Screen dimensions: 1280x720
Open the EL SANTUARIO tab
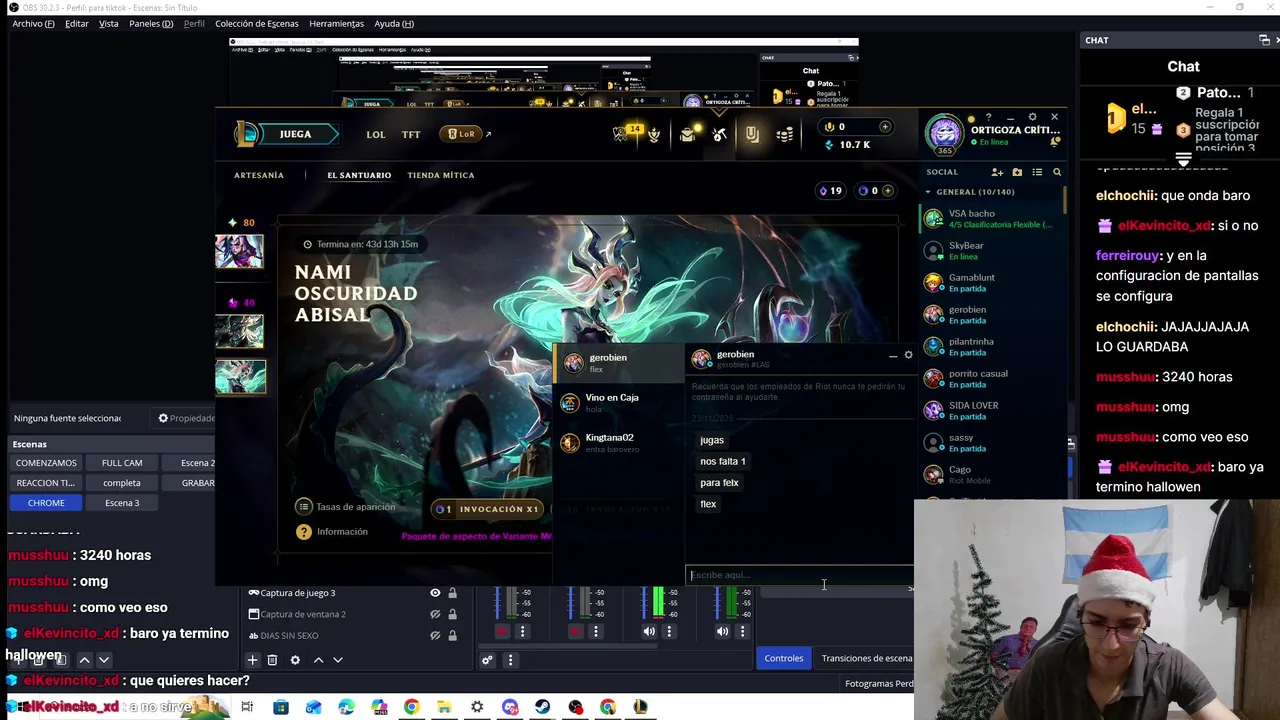tap(359, 175)
